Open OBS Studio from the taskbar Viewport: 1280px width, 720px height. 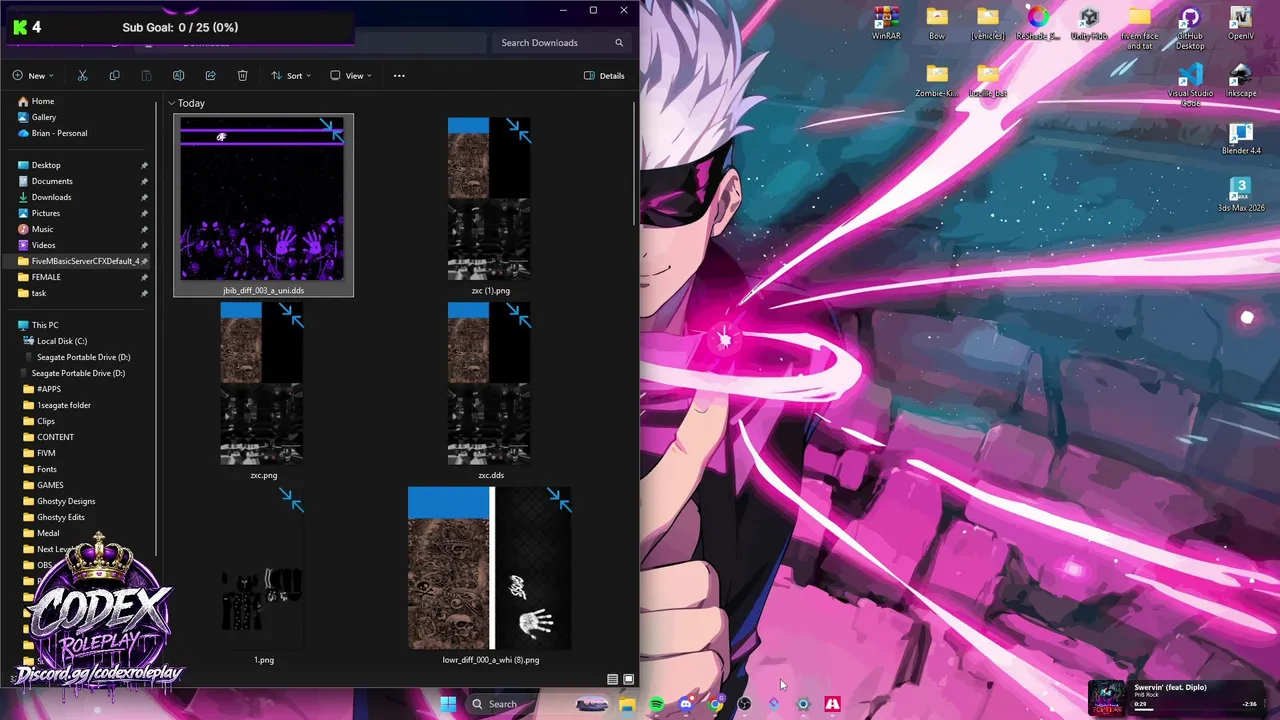(x=745, y=704)
